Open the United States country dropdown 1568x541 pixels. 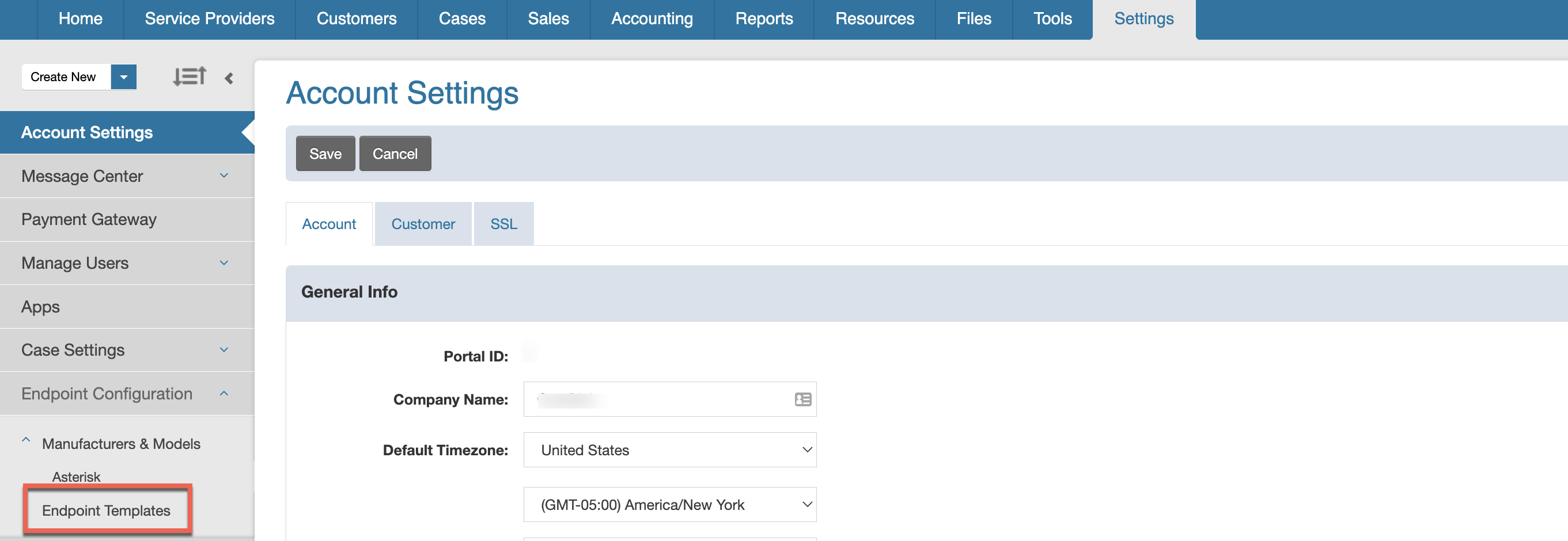point(669,450)
